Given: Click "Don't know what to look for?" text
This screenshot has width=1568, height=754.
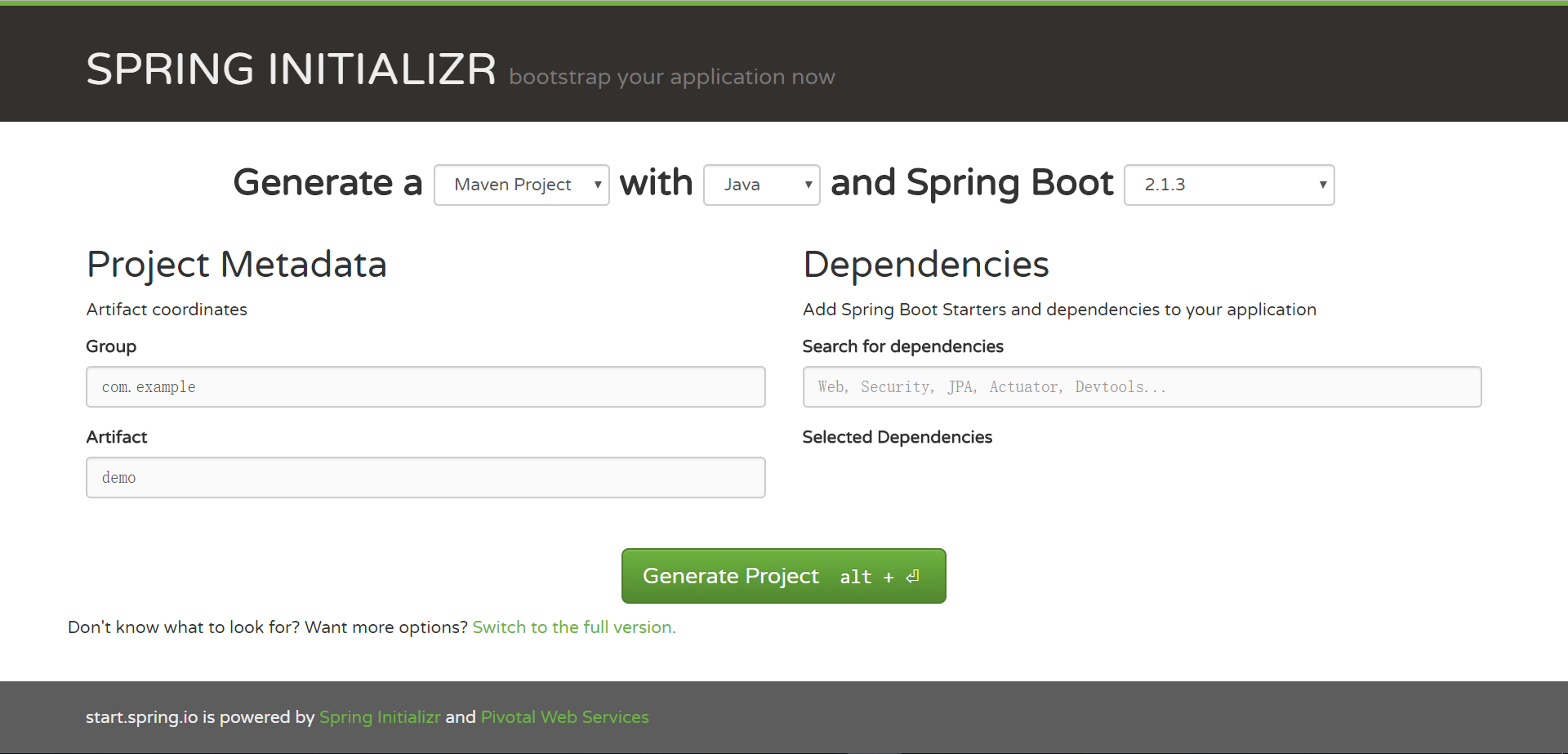Looking at the screenshot, I should coord(184,627).
